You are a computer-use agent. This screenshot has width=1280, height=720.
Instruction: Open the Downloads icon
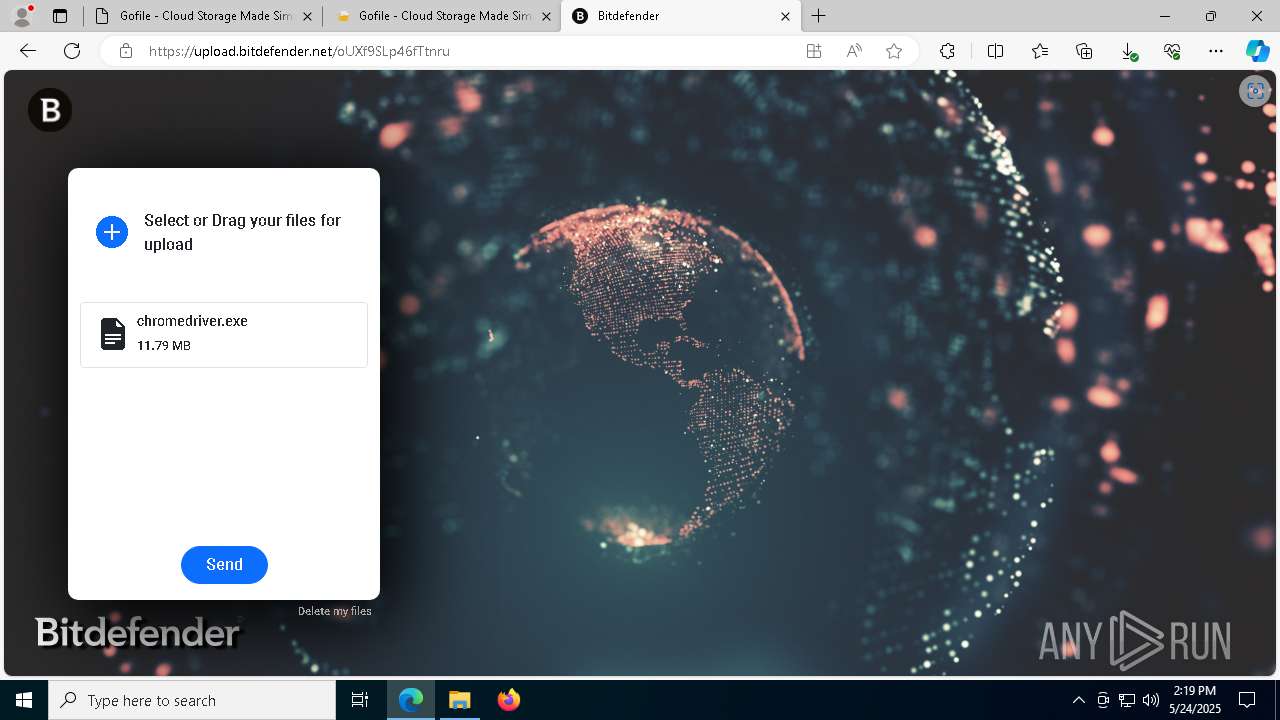tap(1128, 51)
